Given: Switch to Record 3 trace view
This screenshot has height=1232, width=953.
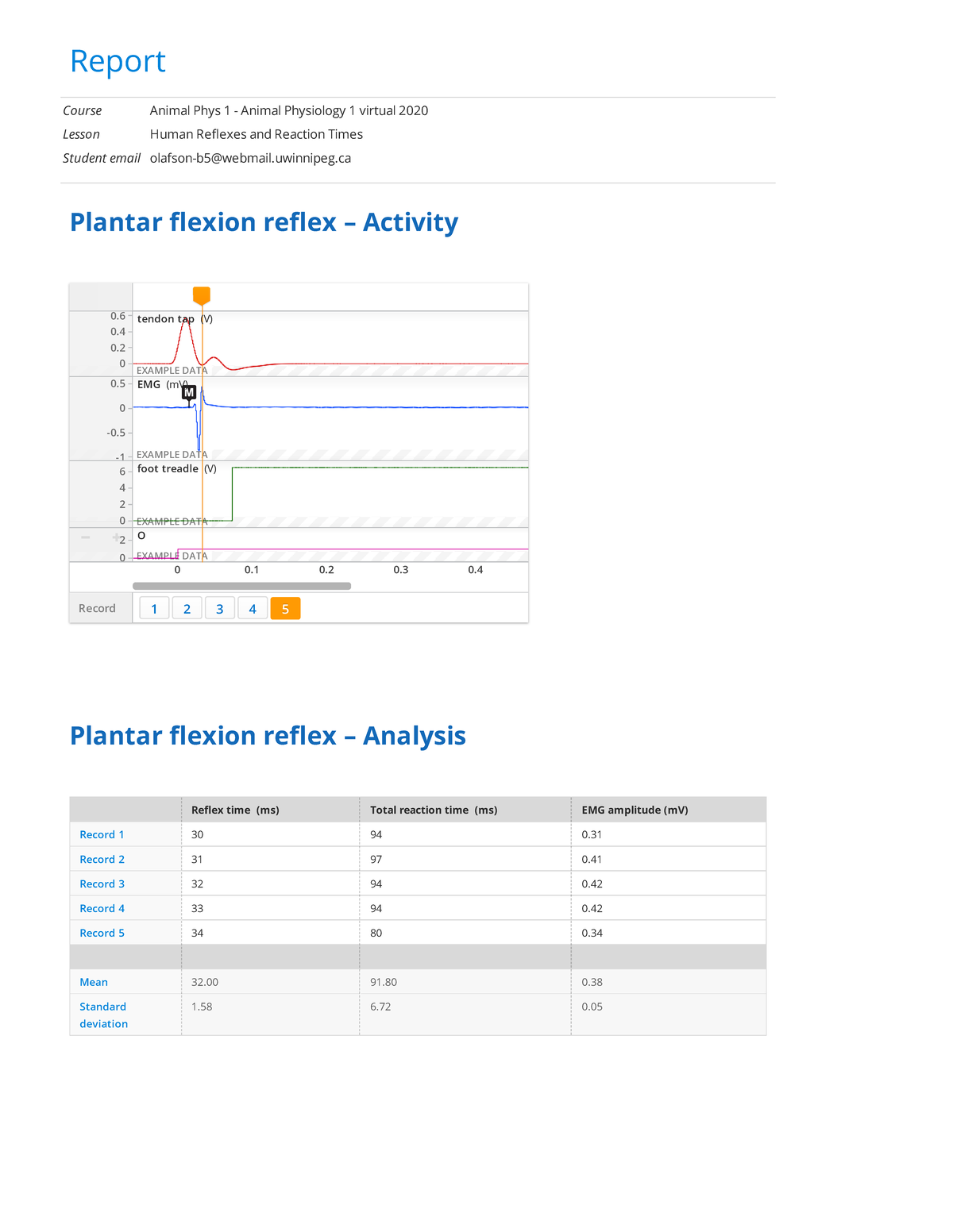Looking at the screenshot, I should pyautogui.click(x=219, y=608).
